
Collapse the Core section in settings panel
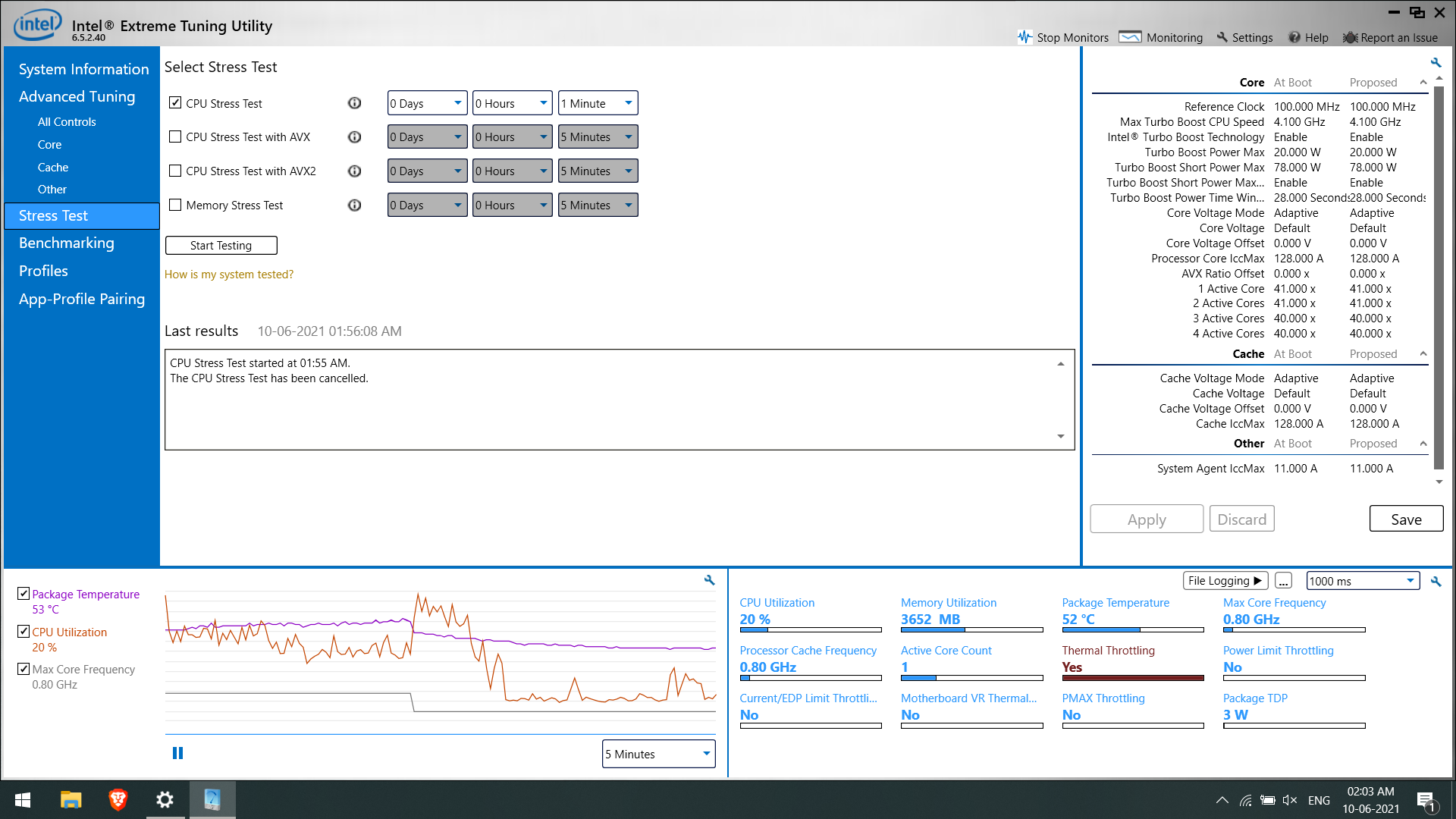click(1423, 82)
